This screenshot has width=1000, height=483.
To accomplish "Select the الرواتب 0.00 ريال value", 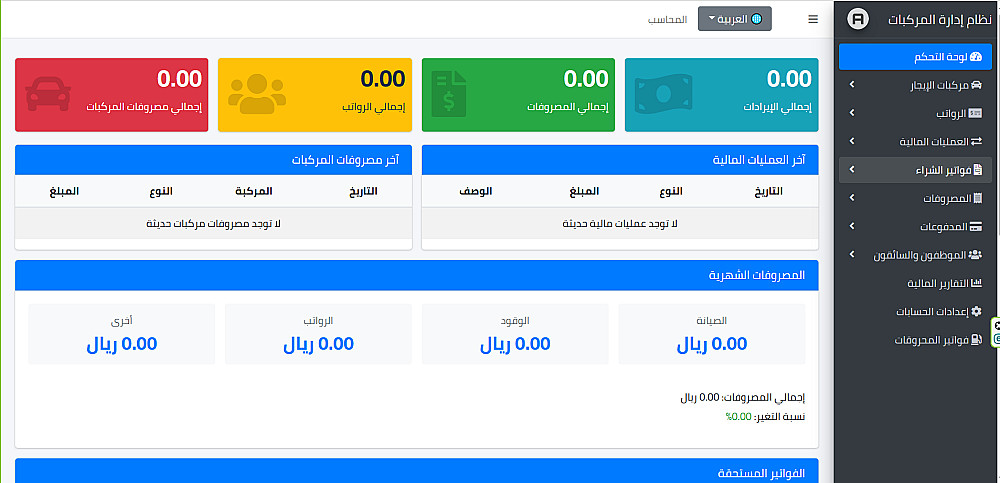I will [318, 344].
